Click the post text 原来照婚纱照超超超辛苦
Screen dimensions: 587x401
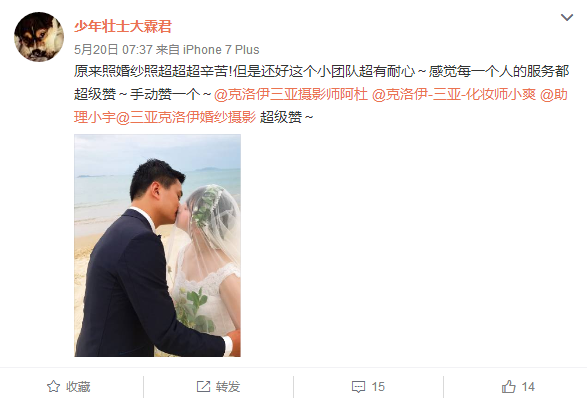(150, 71)
